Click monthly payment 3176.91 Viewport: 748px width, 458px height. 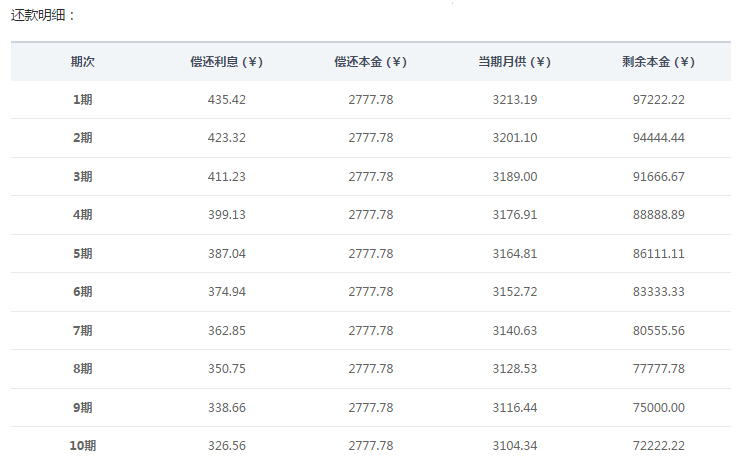click(515, 215)
